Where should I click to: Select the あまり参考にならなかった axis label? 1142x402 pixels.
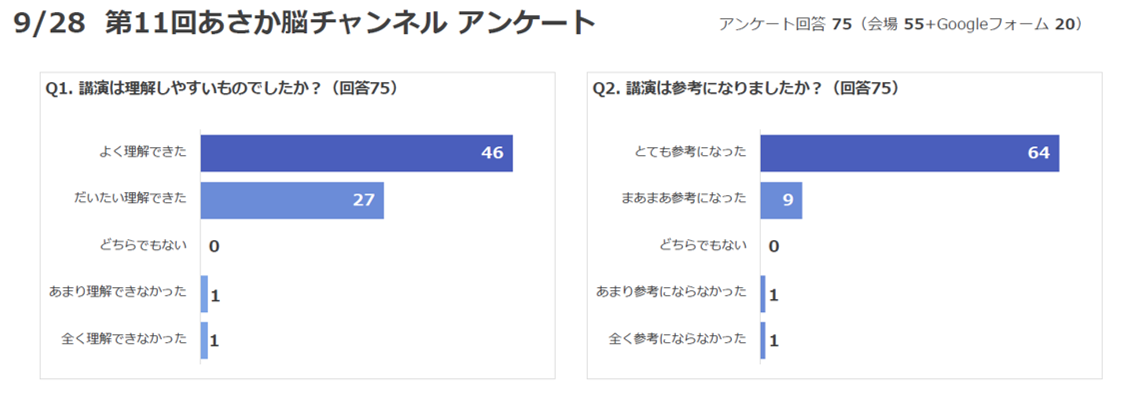(671, 292)
